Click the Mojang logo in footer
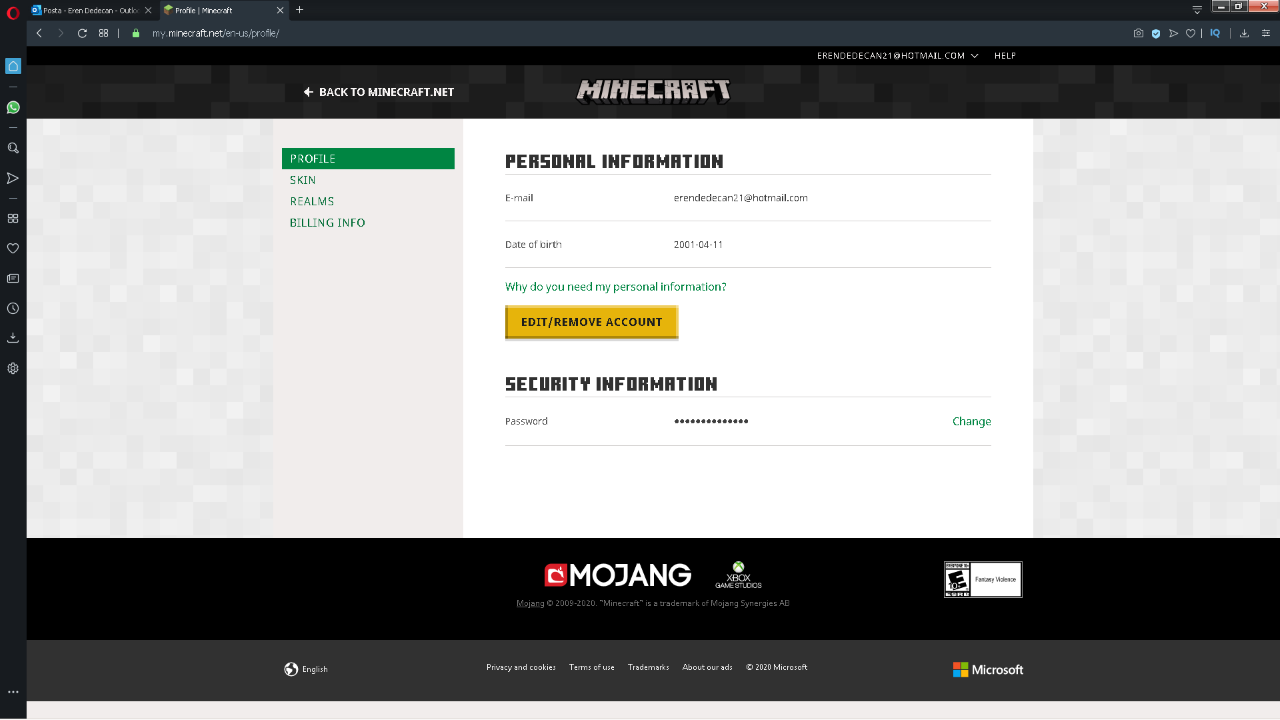The height and width of the screenshot is (720, 1280). tap(617, 575)
